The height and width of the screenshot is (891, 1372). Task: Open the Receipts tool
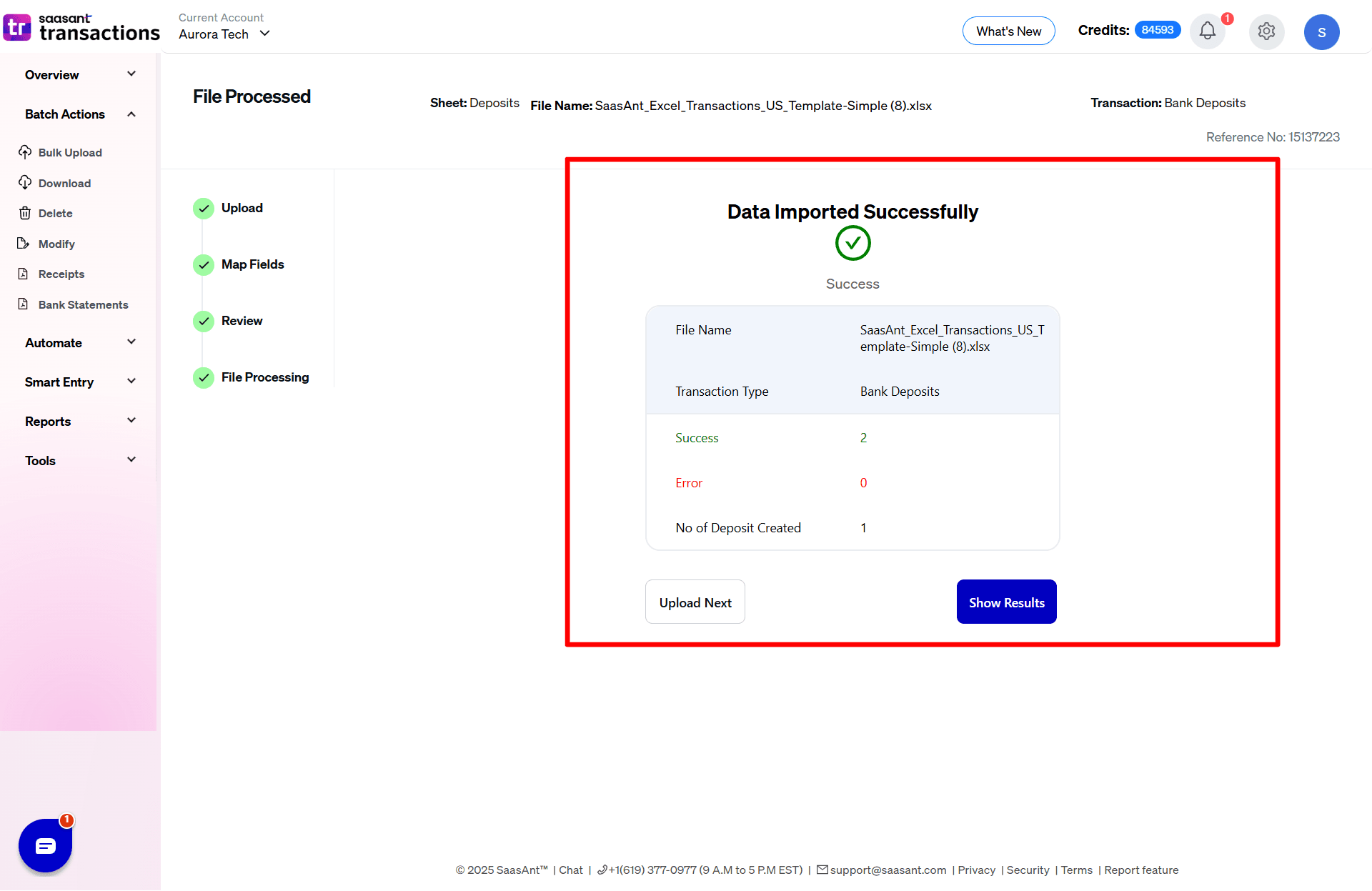point(25,274)
